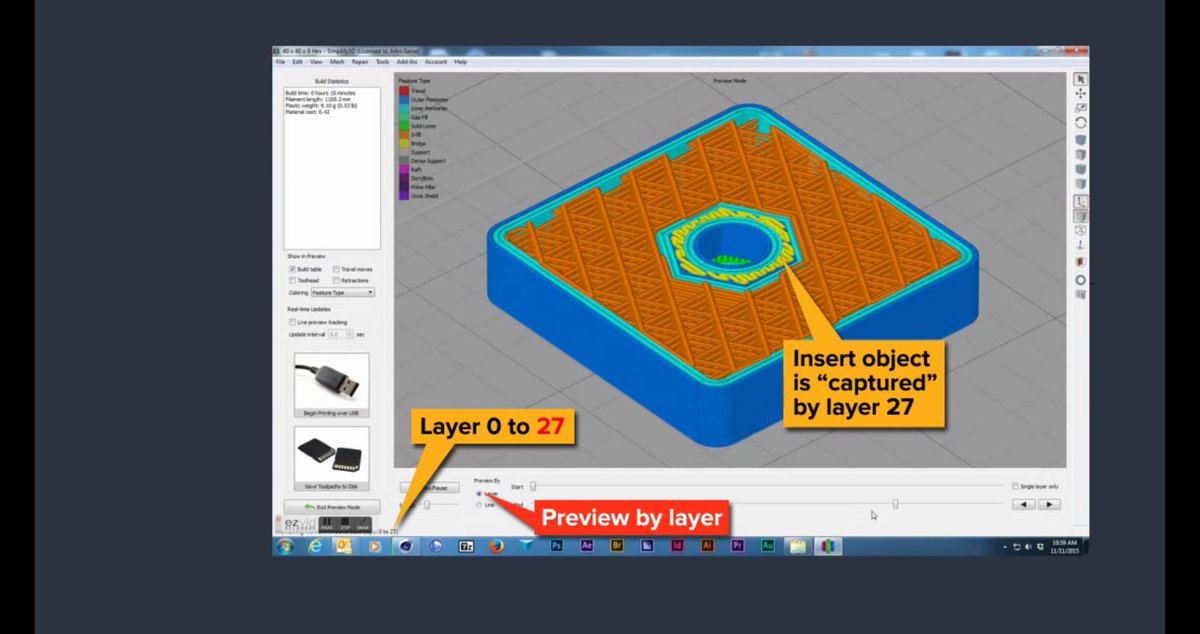This screenshot has width=1200, height=634.
Task: Open the Tools menu
Action: tap(383, 62)
